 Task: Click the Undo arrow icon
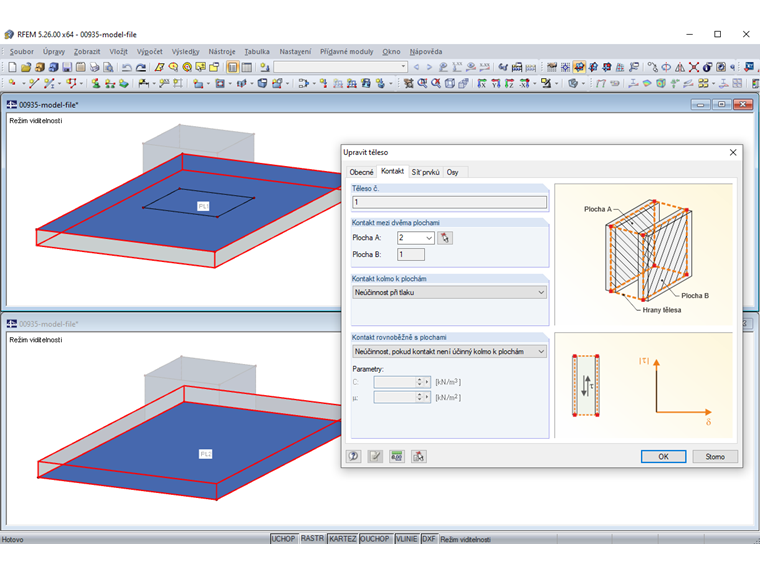[x=127, y=67]
